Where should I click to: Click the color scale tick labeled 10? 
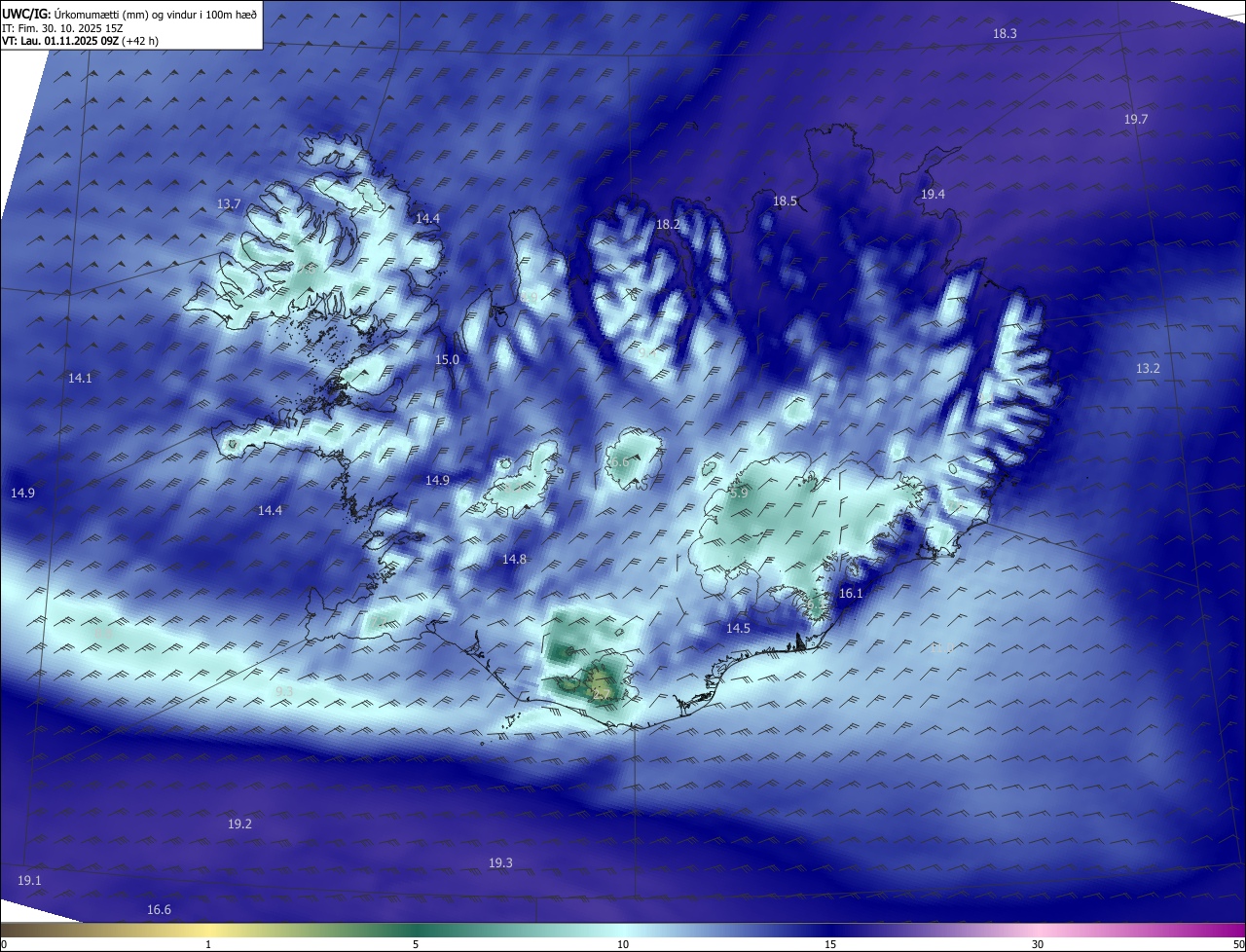click(x=623, y=944)
